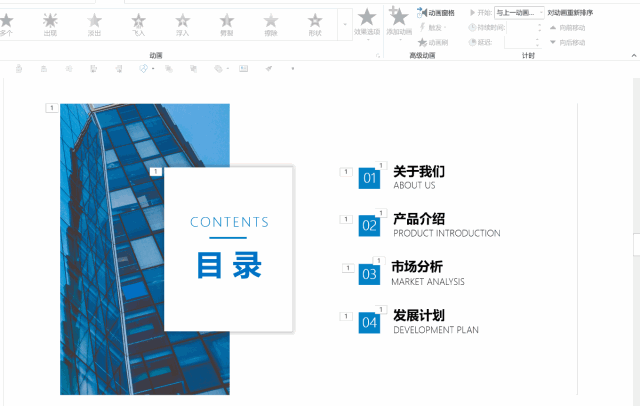The height and width of the screenshot is (406, 640).
Task: Open the 动画窗格 animation pane
Action: [436, 13]
